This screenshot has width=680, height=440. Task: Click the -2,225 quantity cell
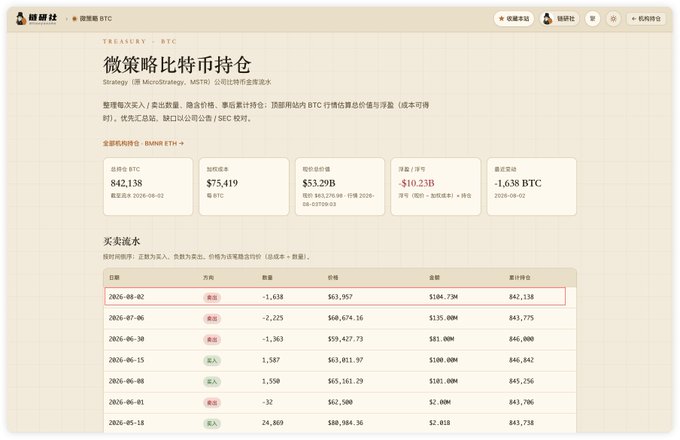tap(272, 318)
